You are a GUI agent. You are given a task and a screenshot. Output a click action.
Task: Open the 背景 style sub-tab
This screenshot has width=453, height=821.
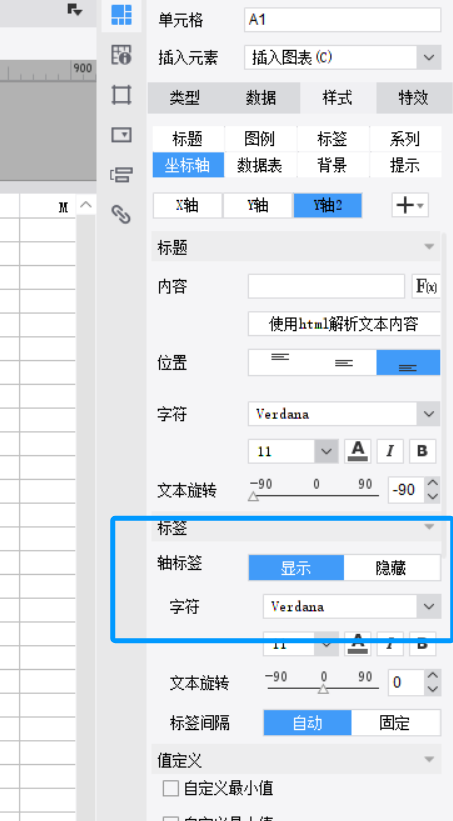click(x=333, y=165)
